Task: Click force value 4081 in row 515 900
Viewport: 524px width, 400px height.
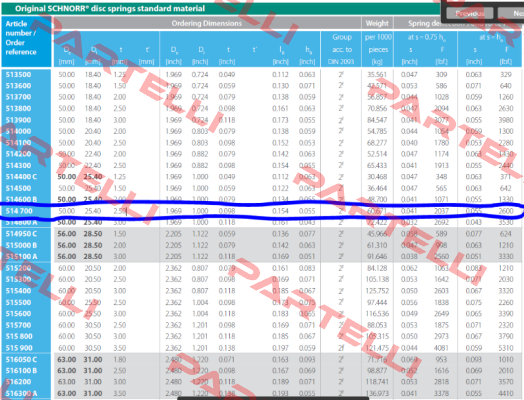Action: [441, 348]
